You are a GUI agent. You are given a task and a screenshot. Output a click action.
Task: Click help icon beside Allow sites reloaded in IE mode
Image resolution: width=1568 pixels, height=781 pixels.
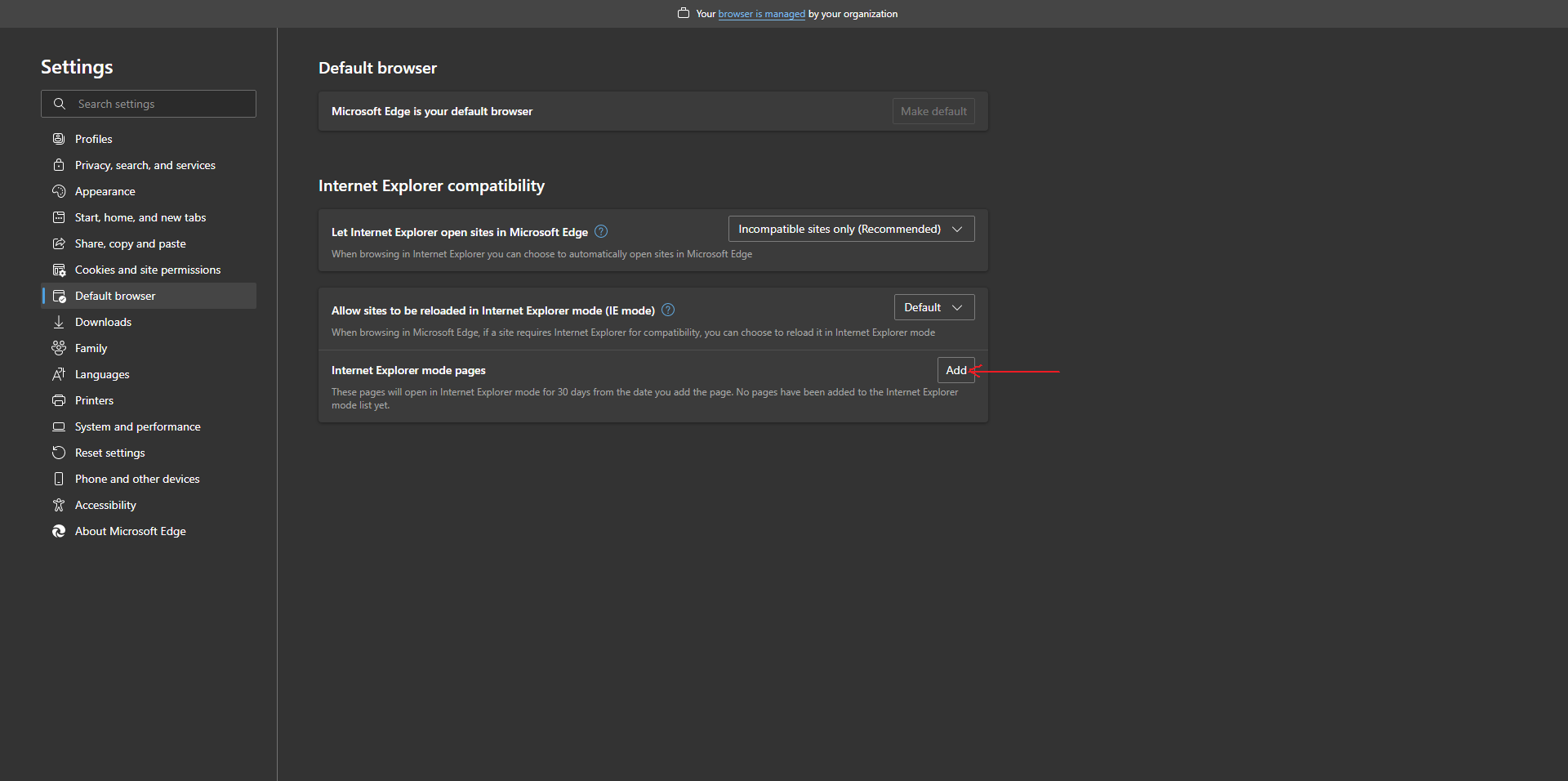point(668,310)
